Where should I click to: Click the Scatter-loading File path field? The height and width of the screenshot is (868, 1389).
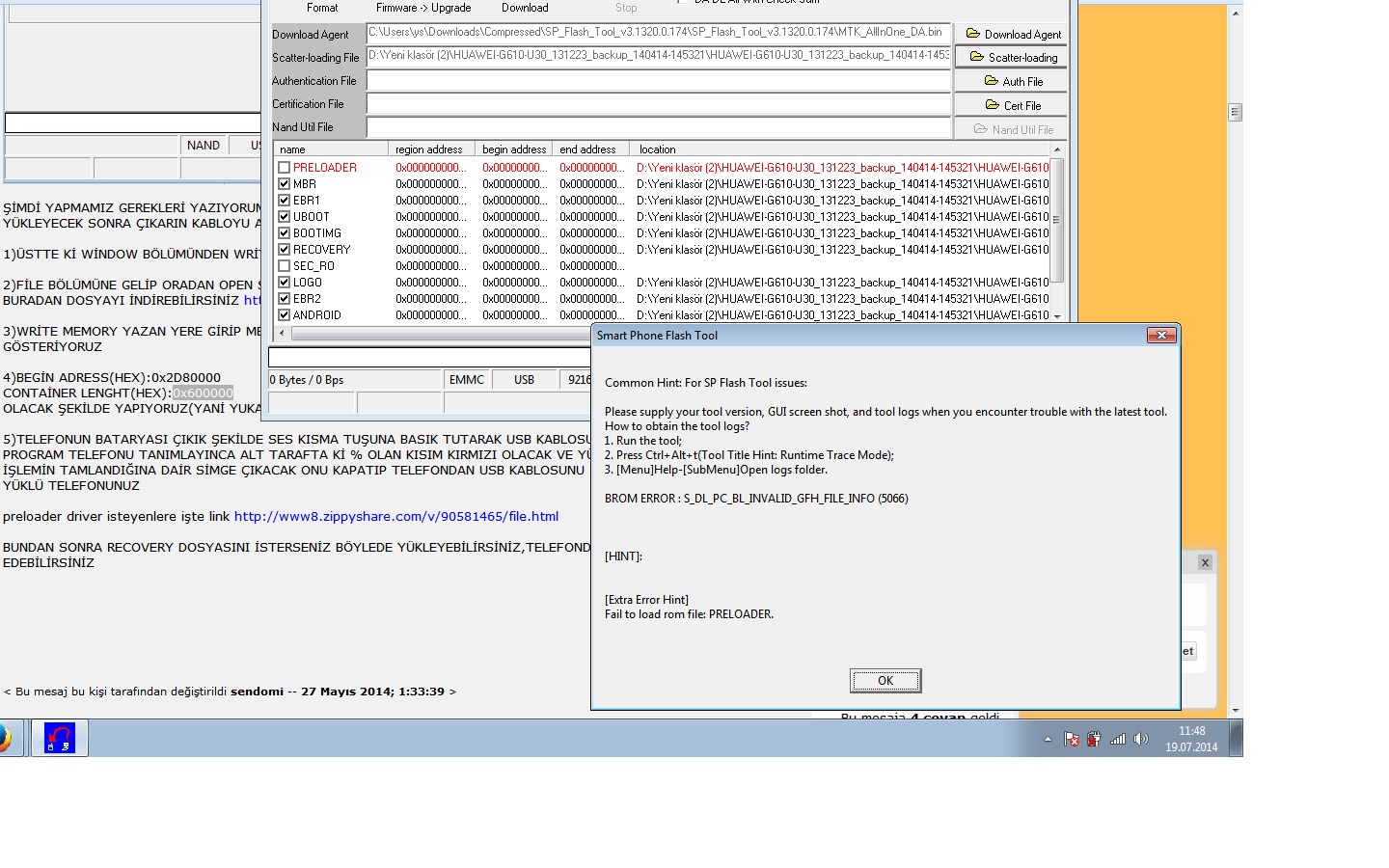[658, 57]
